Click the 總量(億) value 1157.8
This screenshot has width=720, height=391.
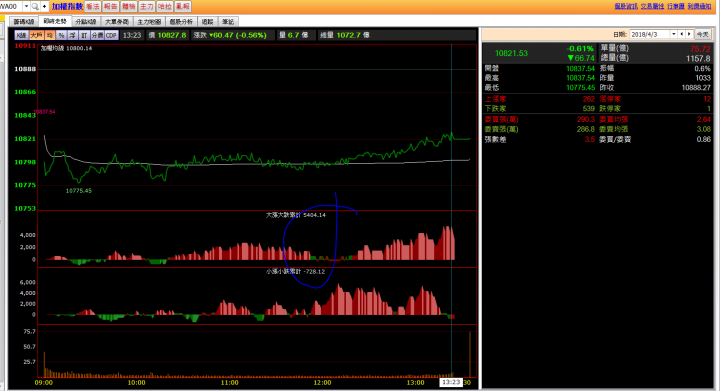pyautogui.click(x=698, y=59)
